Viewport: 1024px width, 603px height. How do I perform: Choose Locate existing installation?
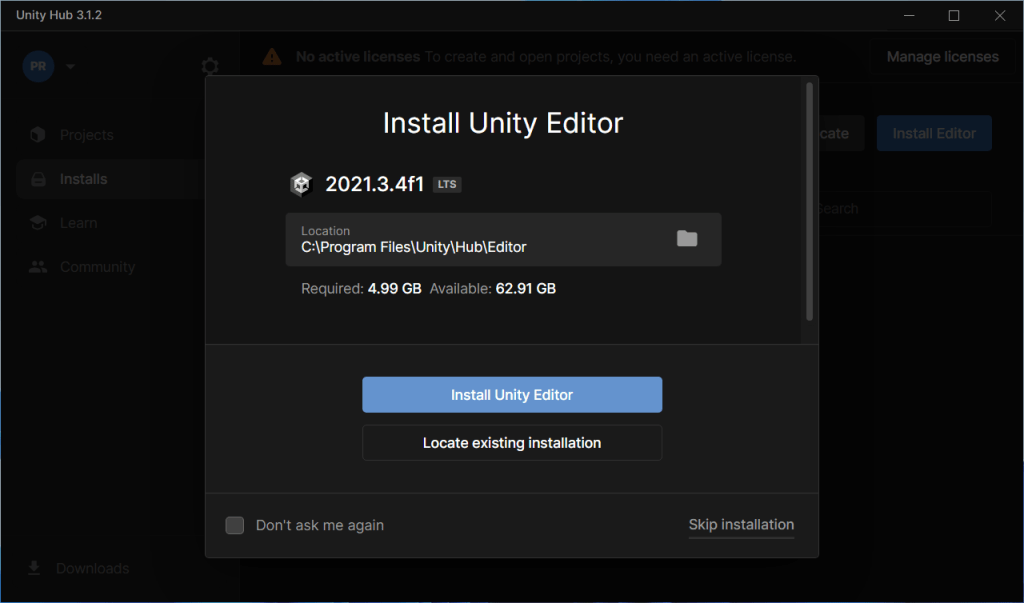[x=512, y=442]
